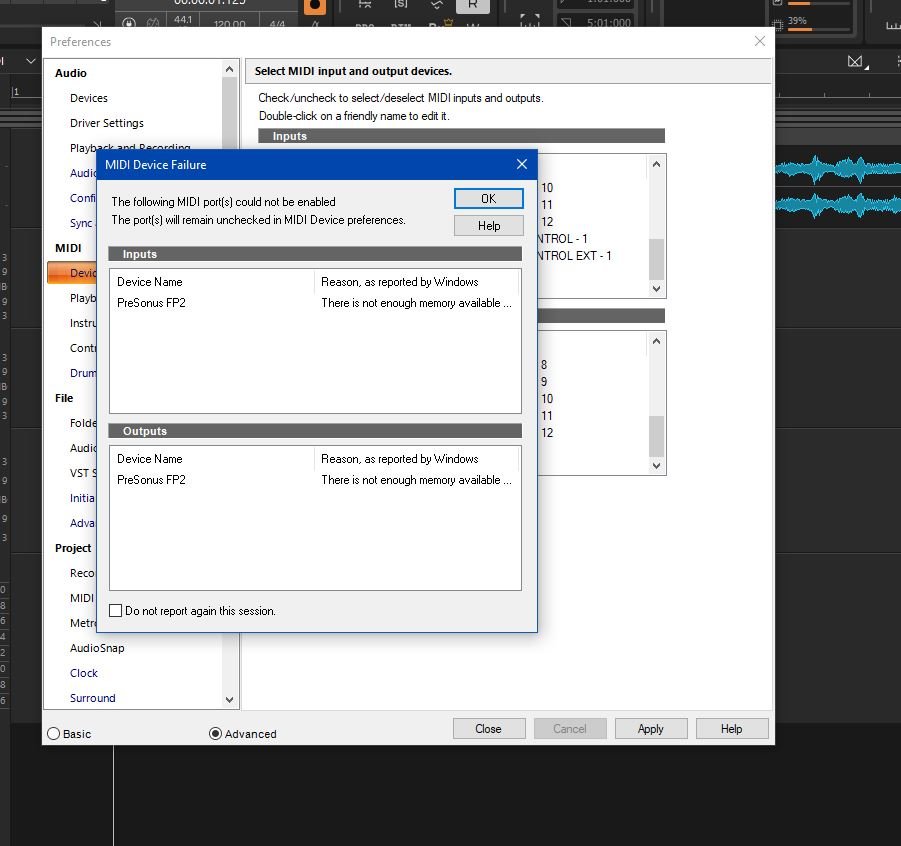
Task: Click the orange Record button in transport
Action: [x=314, y=6]
